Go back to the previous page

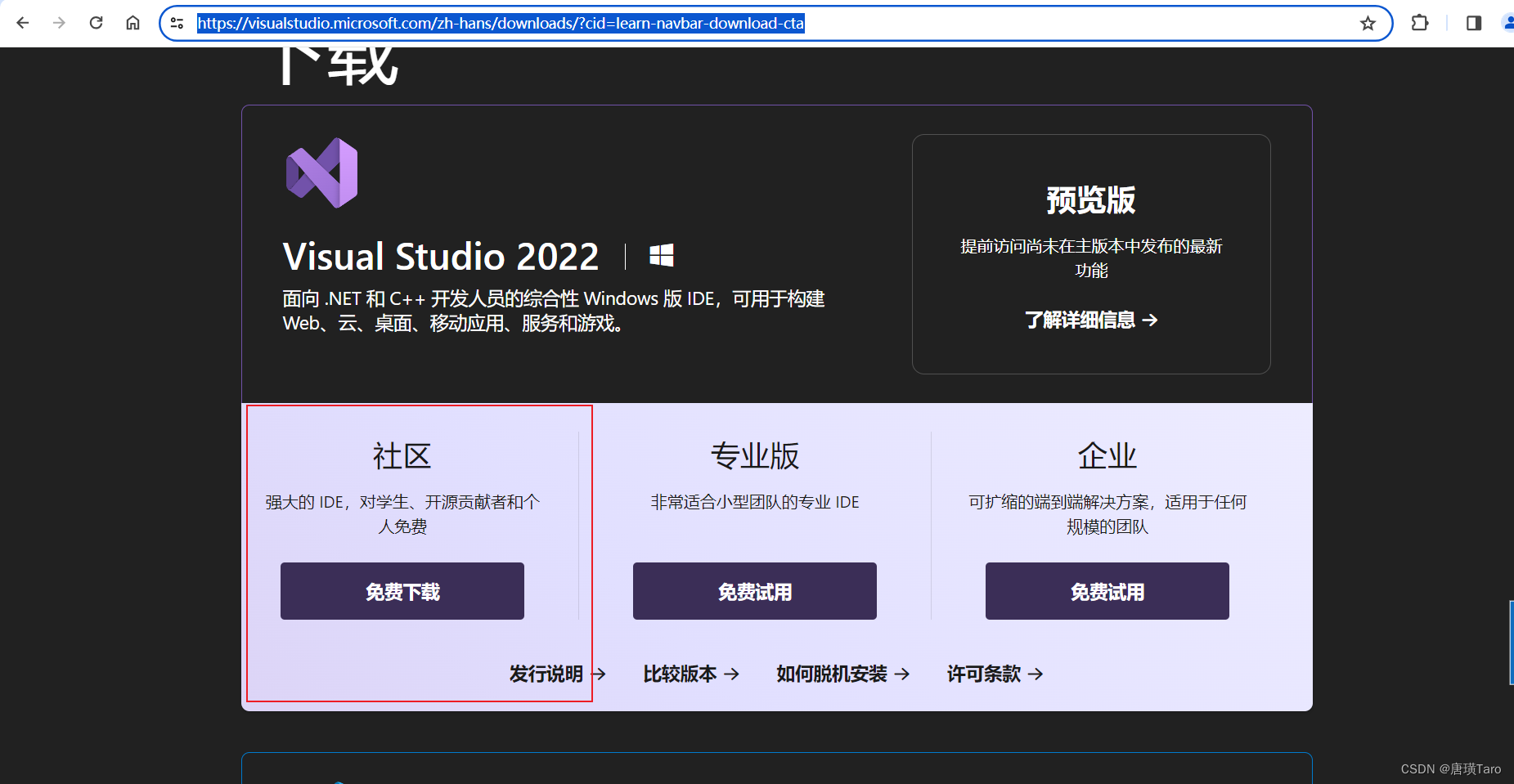tap(23, 23)
